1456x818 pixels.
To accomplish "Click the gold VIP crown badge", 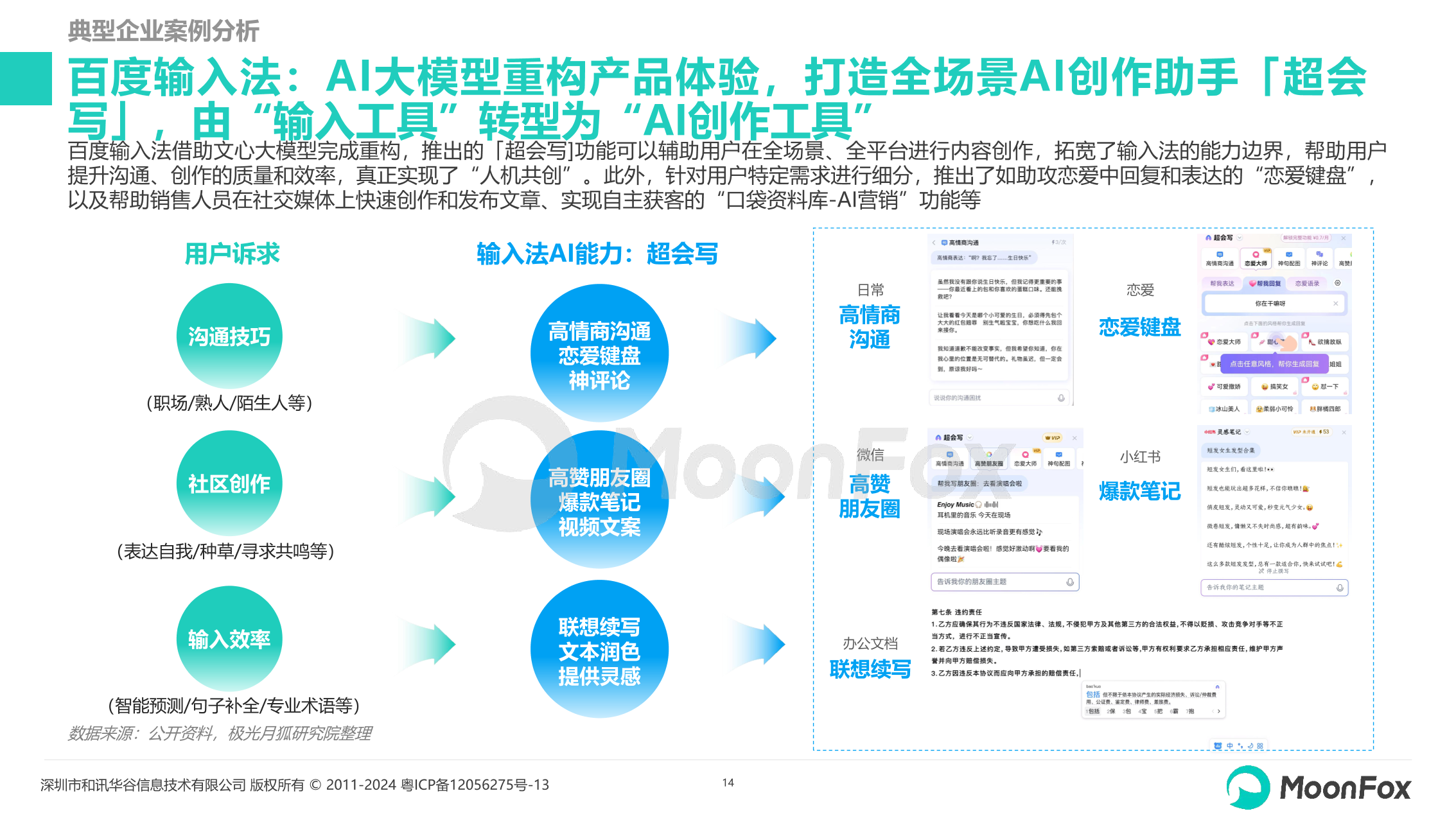I will [x=1053, y=438].
